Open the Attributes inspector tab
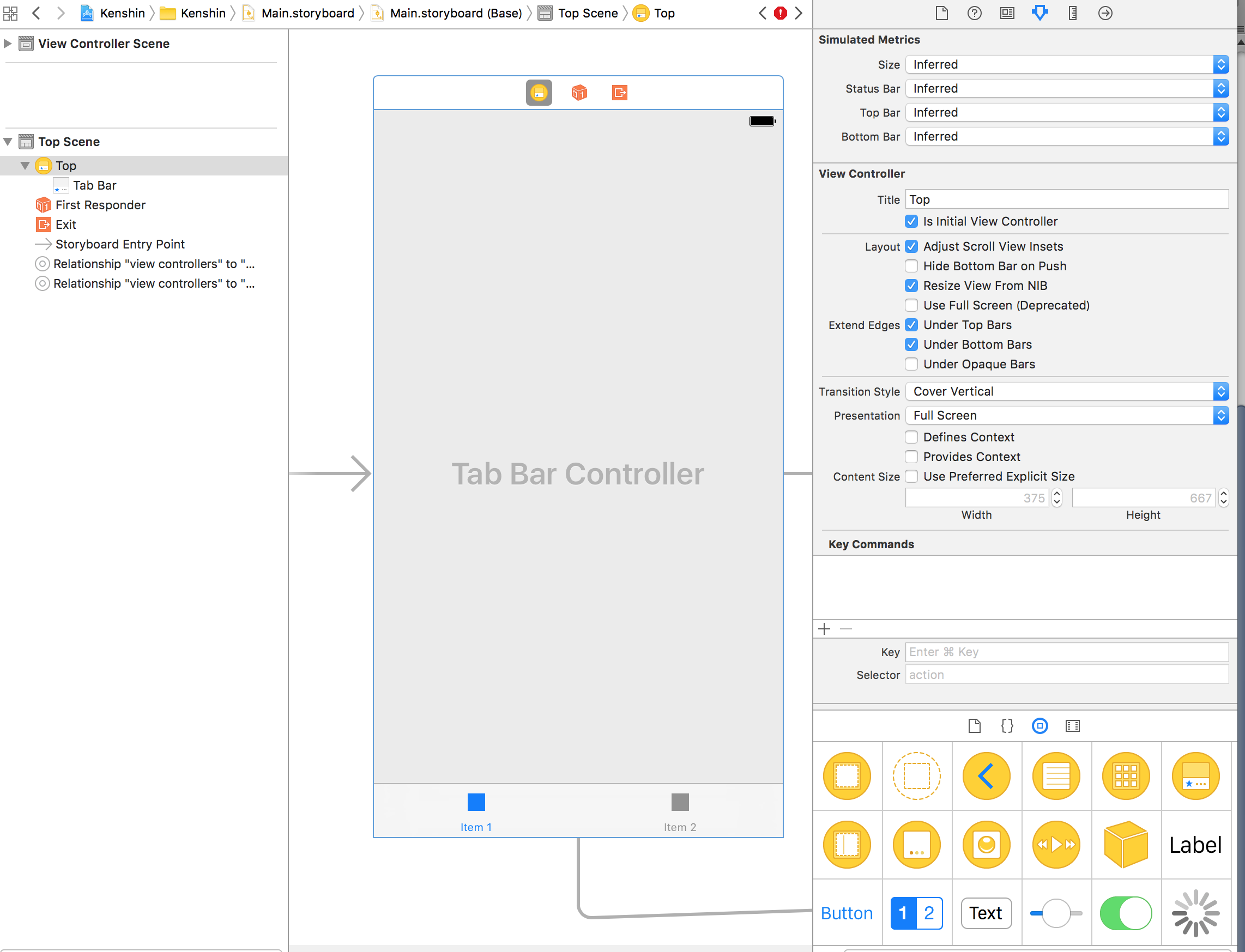The width and height of the screenshot is (1245, 952). pyautogui.click(x=1039, y=13)
